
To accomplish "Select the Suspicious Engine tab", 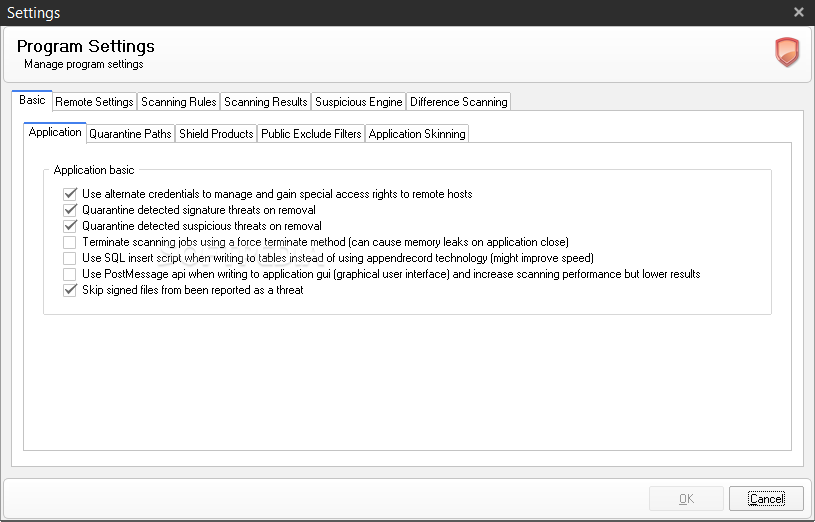I will (358, 102).
